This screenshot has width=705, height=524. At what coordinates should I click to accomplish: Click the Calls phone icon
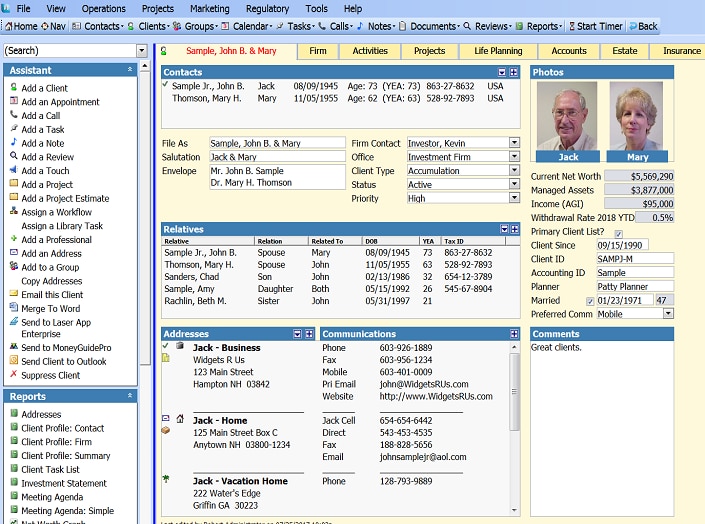pos(322,27)
